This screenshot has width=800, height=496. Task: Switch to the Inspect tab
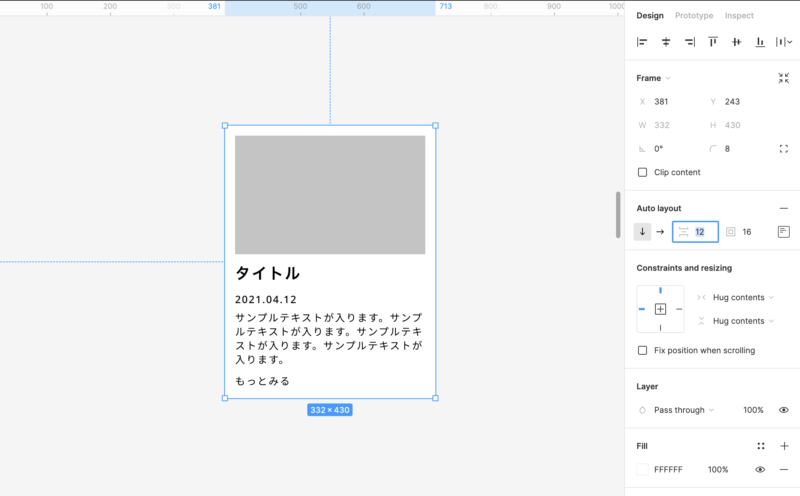pyautogui.click(x=739, y=16)
